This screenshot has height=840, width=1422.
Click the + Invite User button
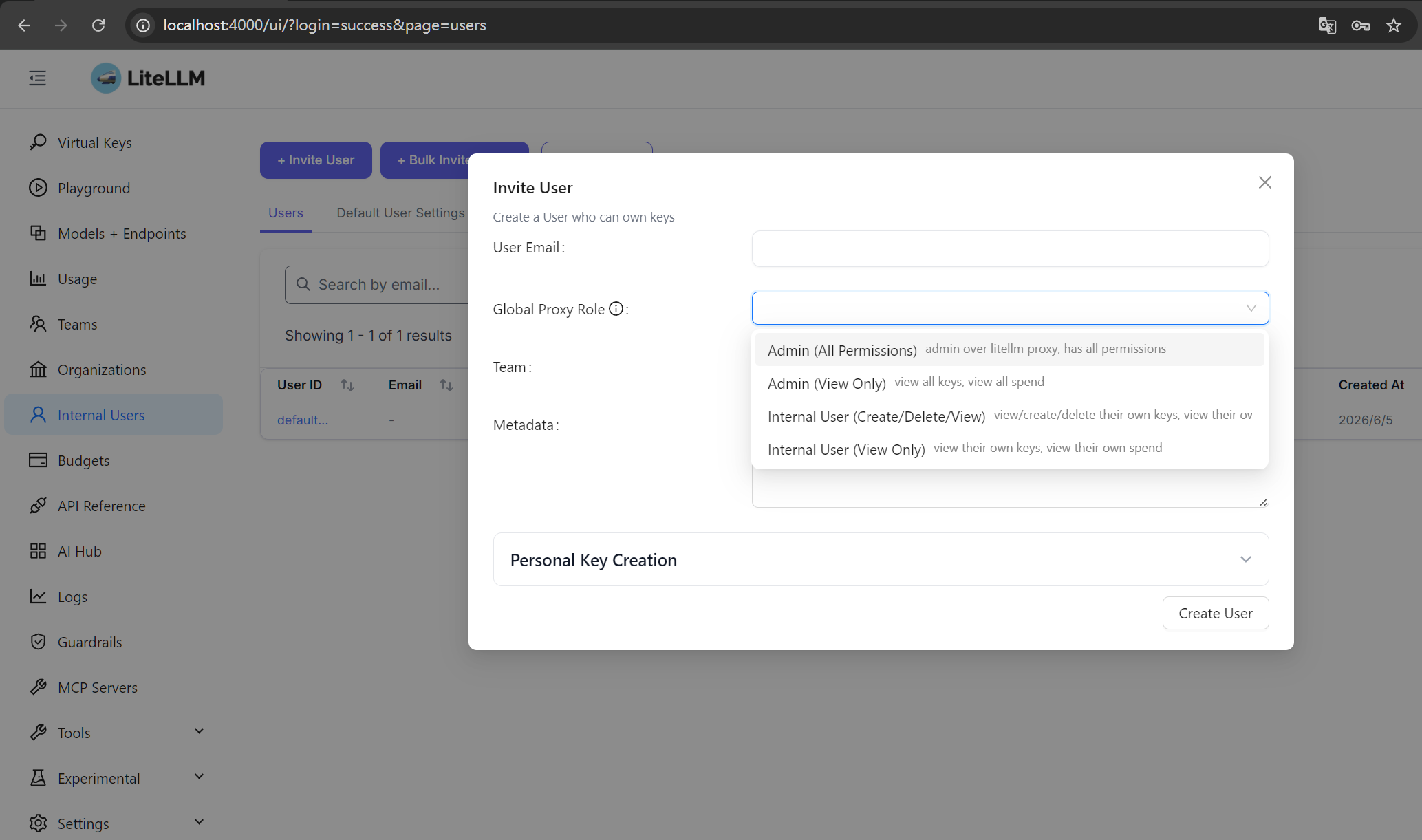316,160
